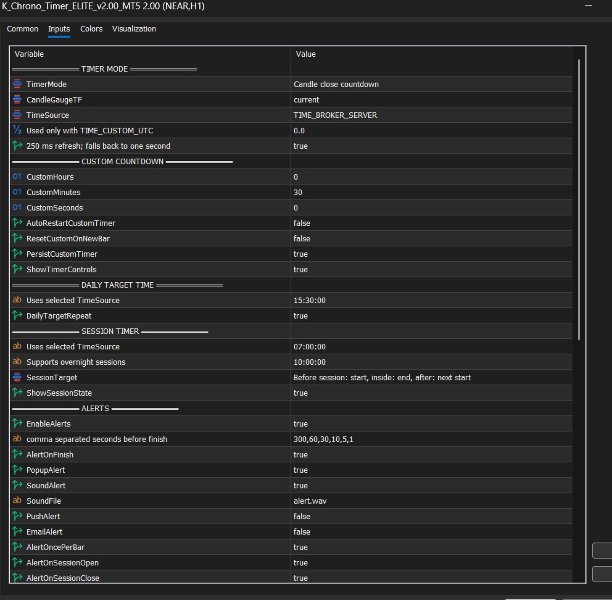Toggle the AutoRestartCustomTimer false value
Image resolution: width=612 pixels, height=600 pixels.
click(x=431, y=223)
